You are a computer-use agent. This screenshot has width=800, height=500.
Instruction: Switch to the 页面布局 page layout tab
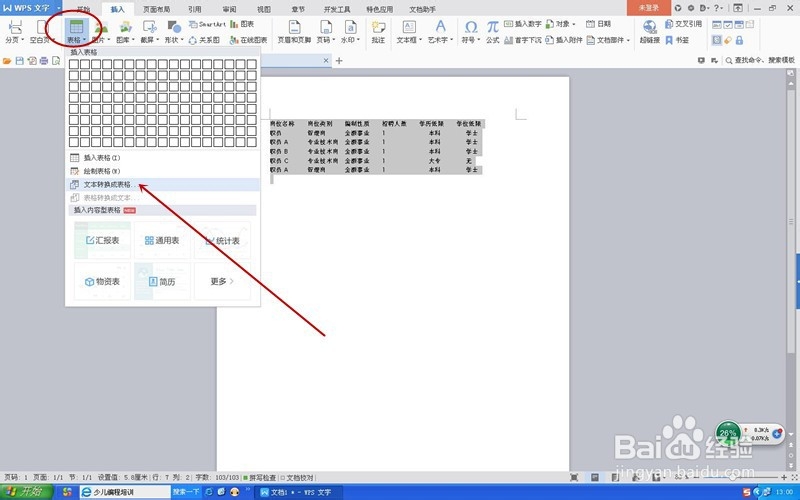(x=157, y=9)
